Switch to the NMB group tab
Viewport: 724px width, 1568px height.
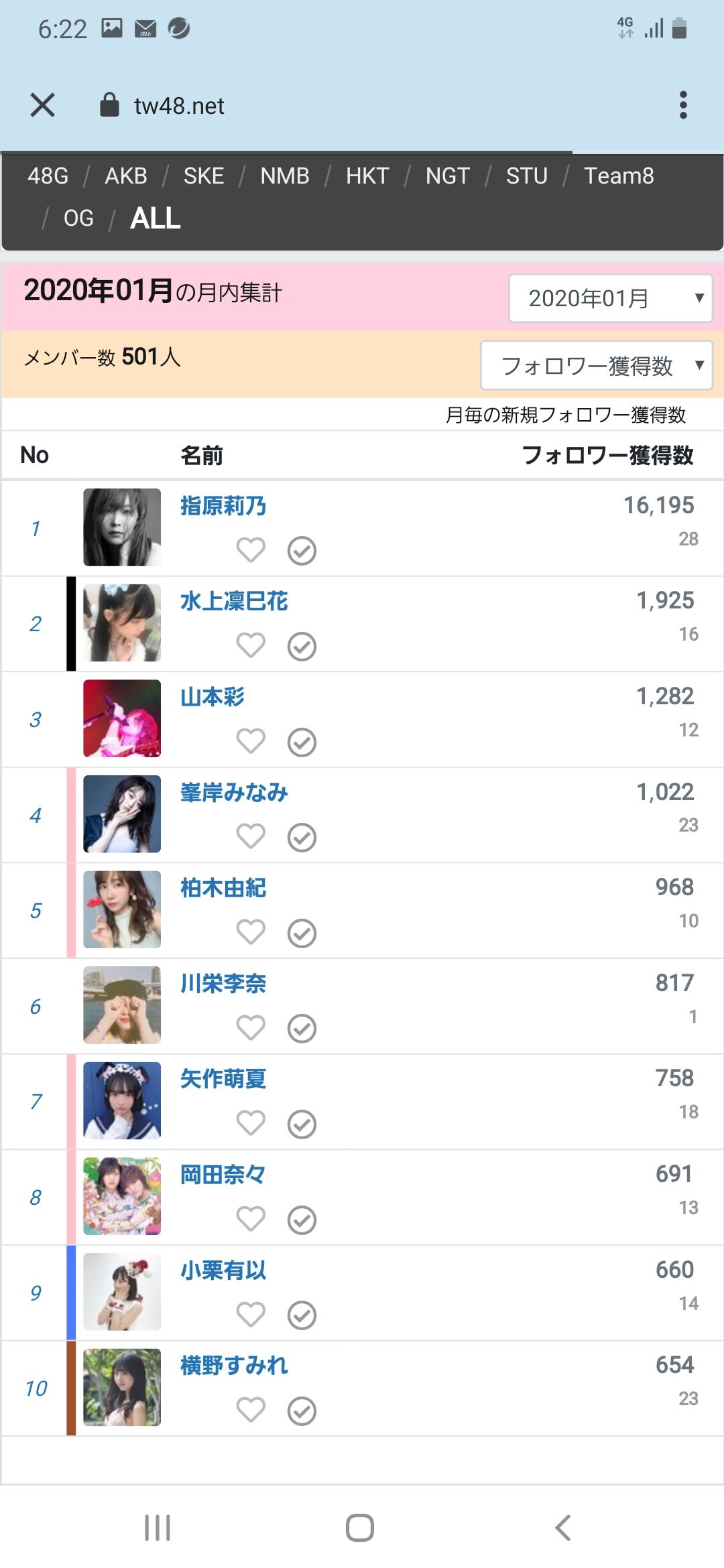click(285, 176)
